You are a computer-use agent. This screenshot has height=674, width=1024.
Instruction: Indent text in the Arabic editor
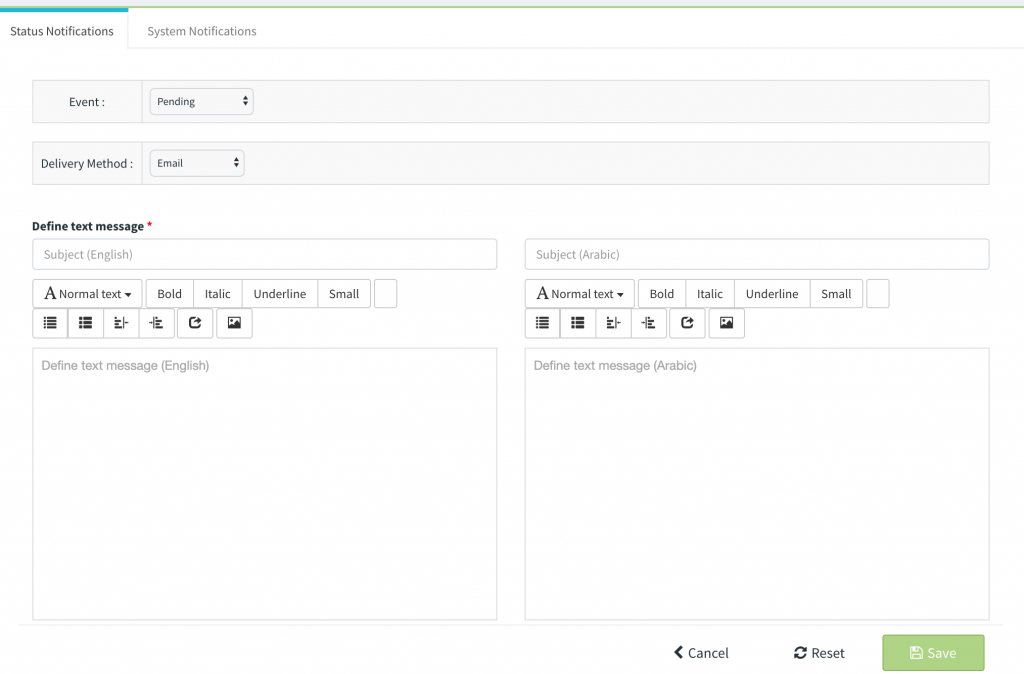[x=648, y=323]
